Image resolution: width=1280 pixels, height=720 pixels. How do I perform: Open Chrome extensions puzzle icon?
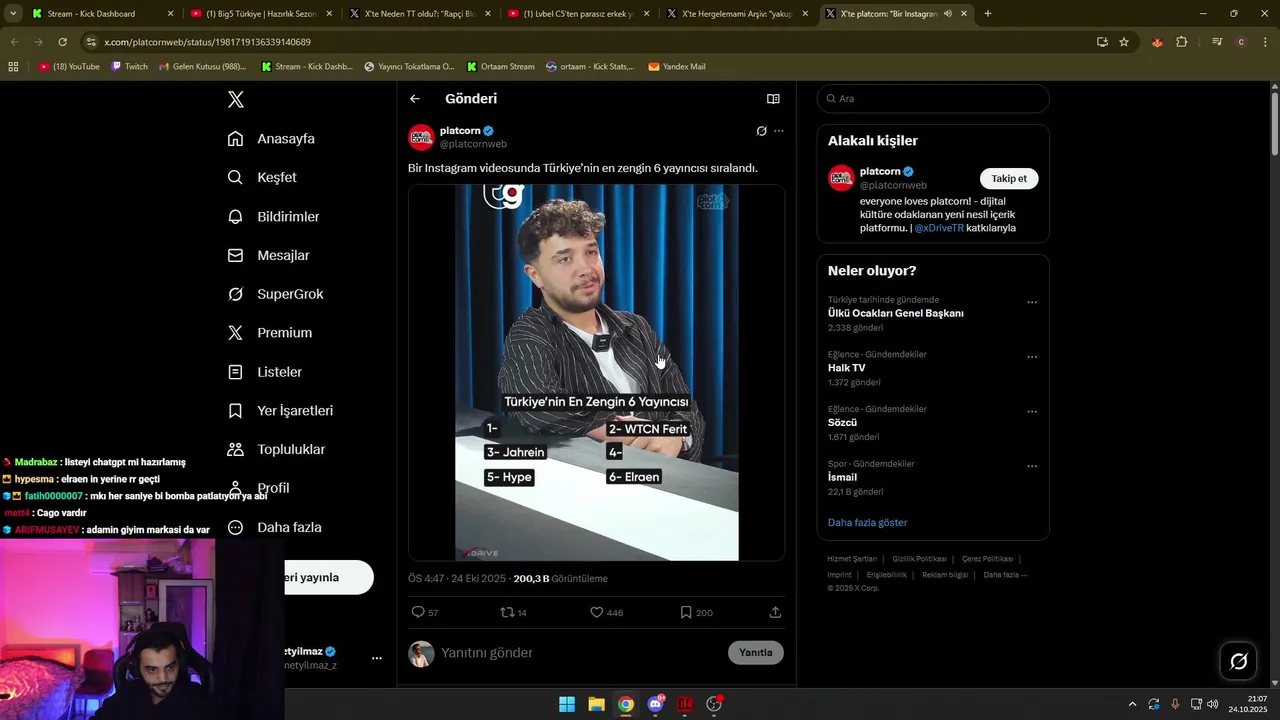coord(1182,42)
